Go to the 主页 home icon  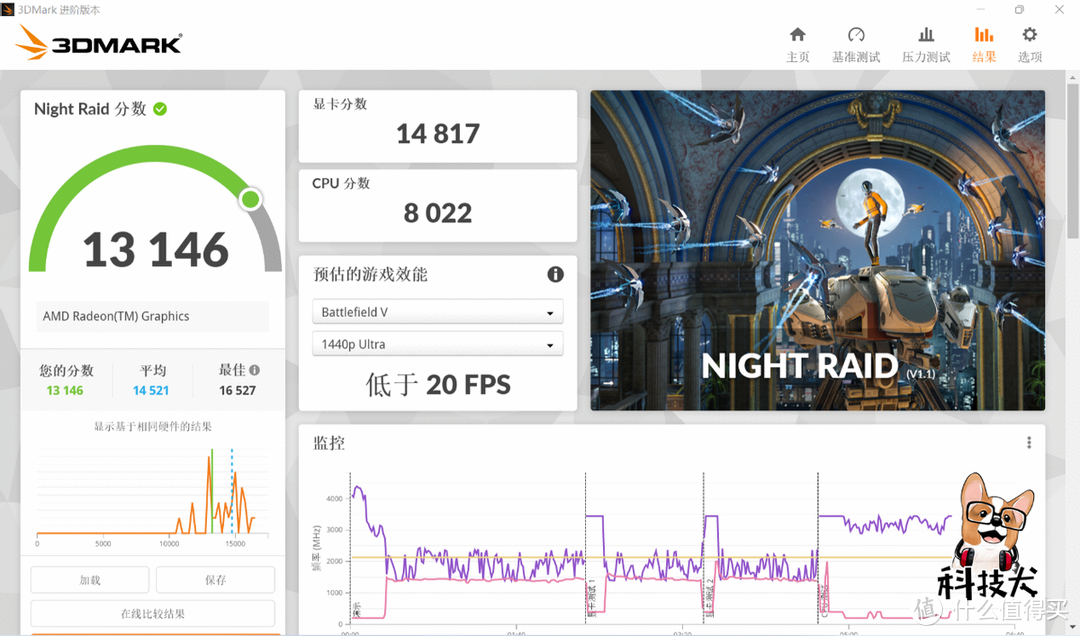798,44
